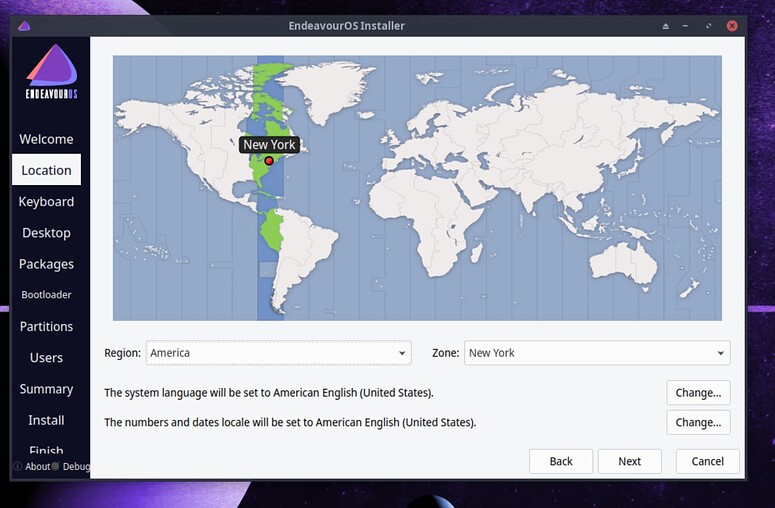The height and width of the screenshot is (508, 775).
Task: Click the About info icon
Action: 17,467
